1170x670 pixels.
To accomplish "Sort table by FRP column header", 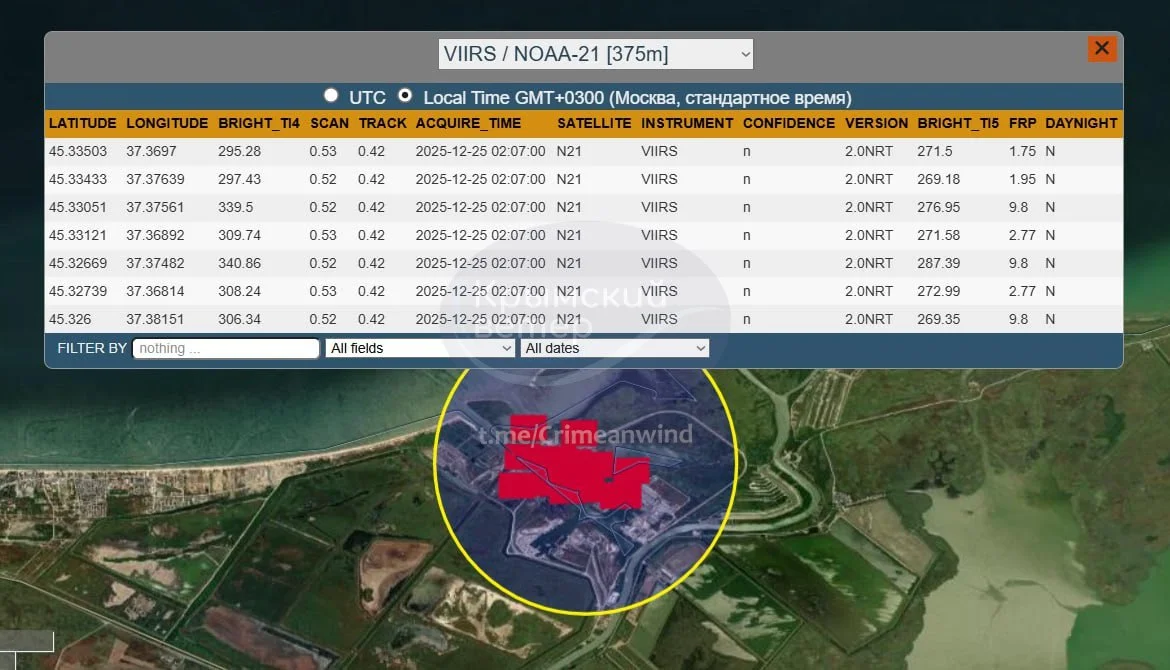I will (x=1022, y=123).
